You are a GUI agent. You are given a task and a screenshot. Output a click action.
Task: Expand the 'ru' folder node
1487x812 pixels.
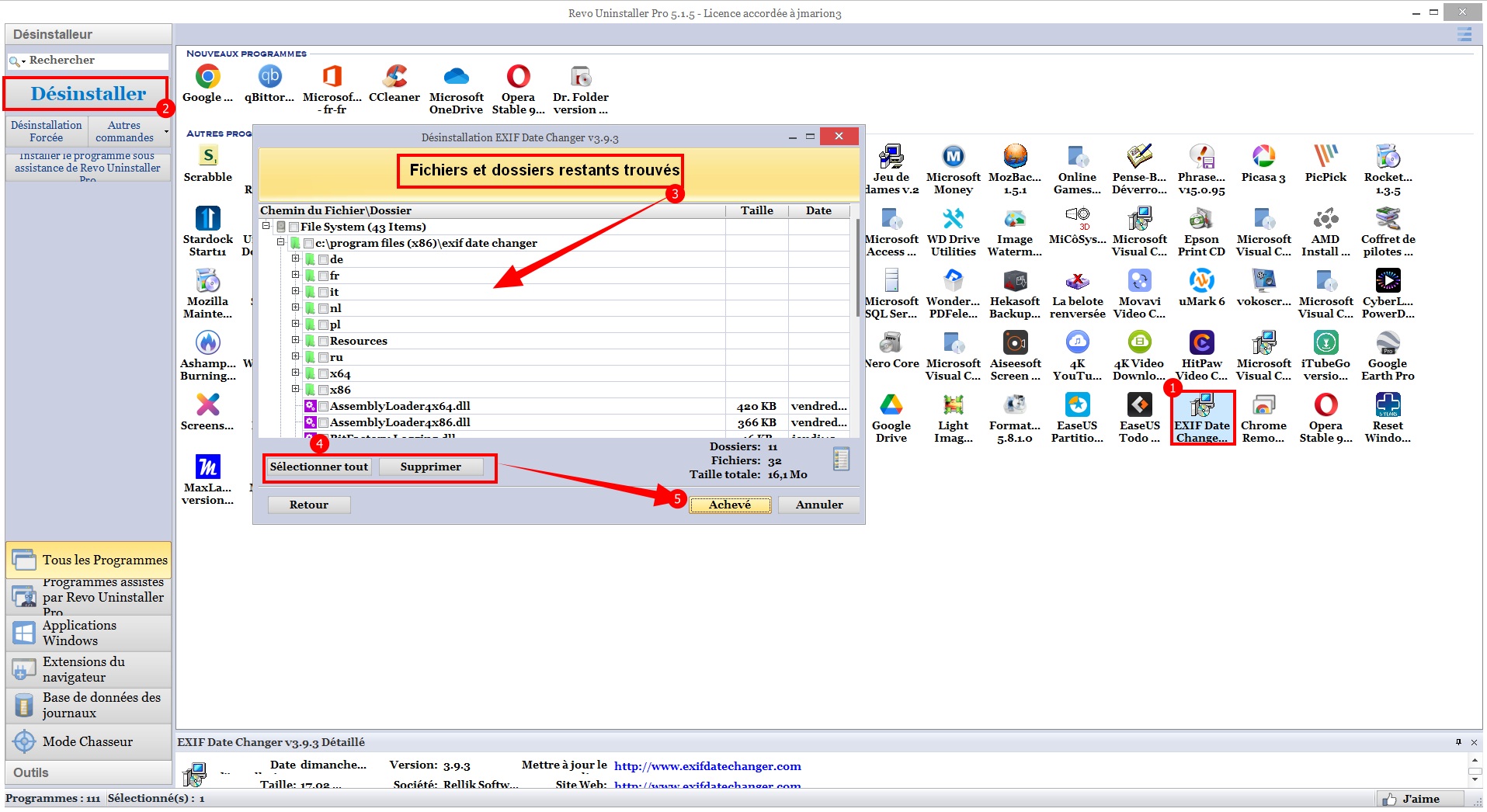click(296, 356)
